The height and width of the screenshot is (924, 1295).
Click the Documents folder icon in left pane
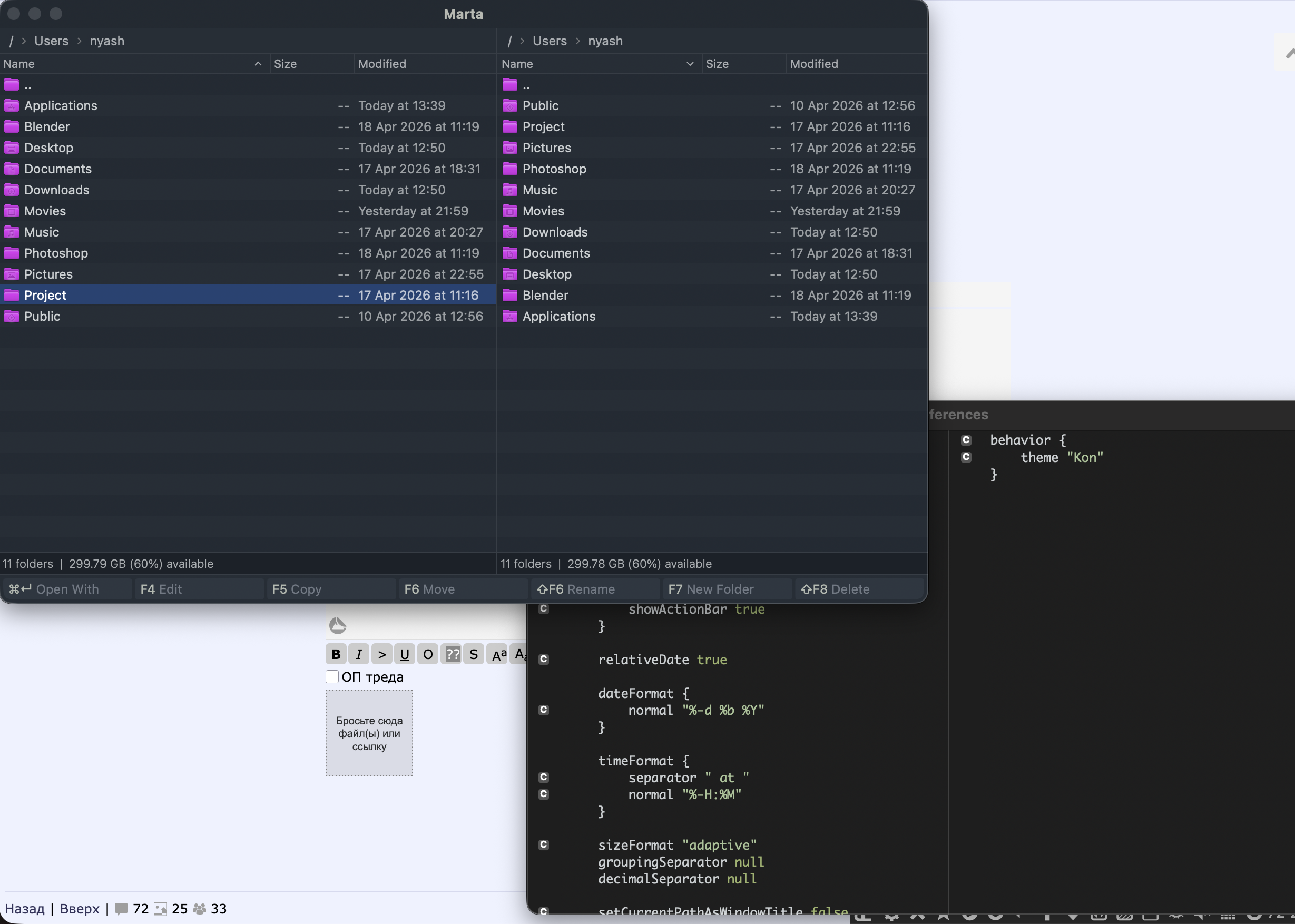click(x=12, y=169)
